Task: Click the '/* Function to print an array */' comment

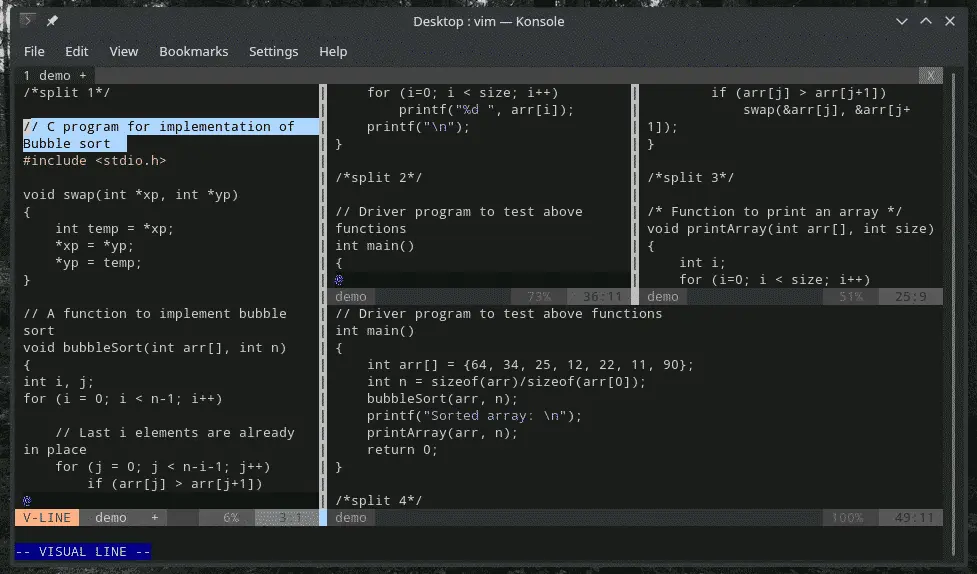Action: pyautogui.click(x=774, y=212)
